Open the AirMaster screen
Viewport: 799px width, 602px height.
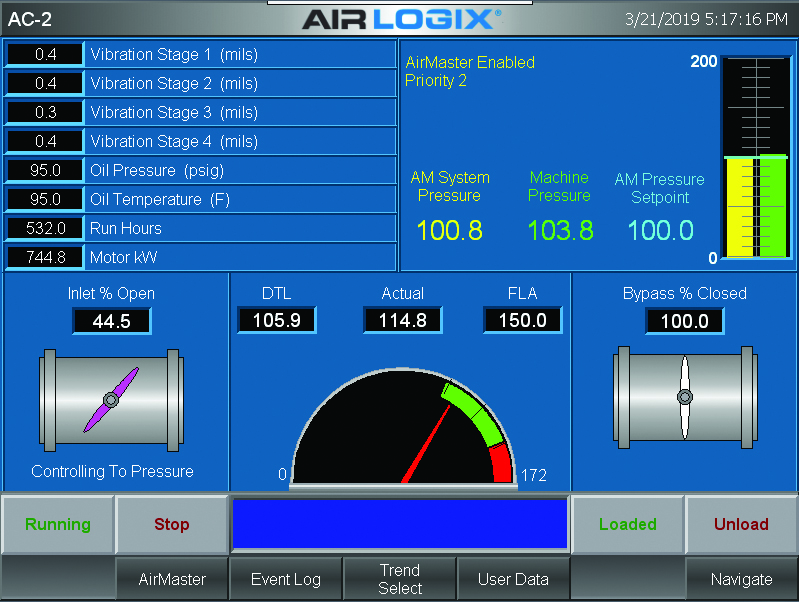[172, 579]
